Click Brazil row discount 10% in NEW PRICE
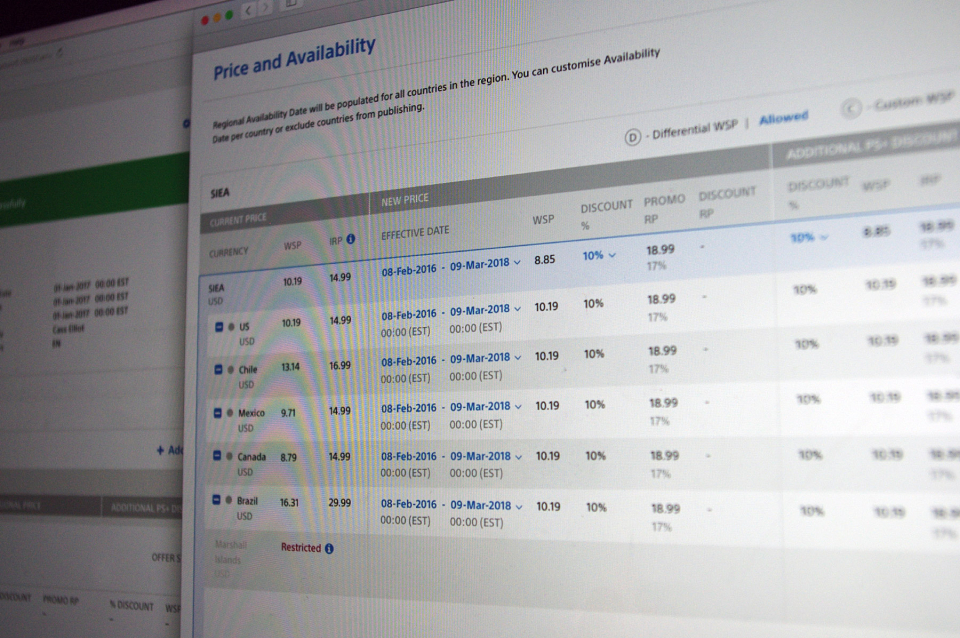Screen dimensions: 960x638 pos(596,507)
